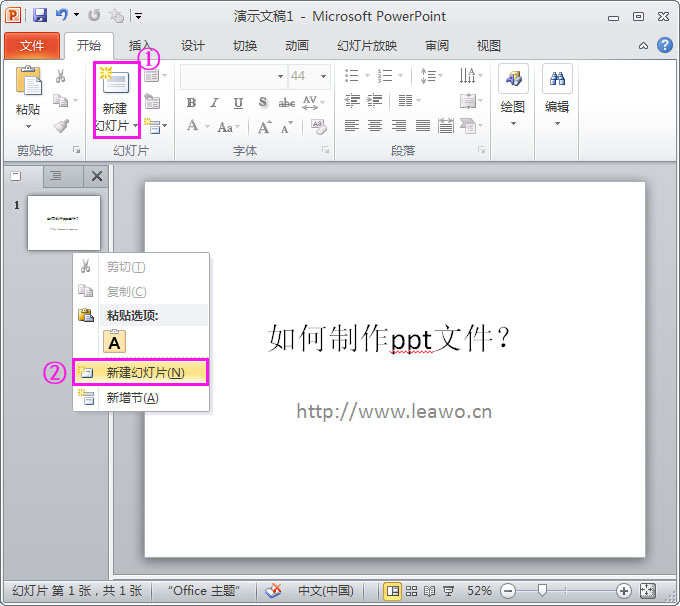The image size is (680, 606).
Task: Toggle numbered list
Action: click(x=385, y=76)
